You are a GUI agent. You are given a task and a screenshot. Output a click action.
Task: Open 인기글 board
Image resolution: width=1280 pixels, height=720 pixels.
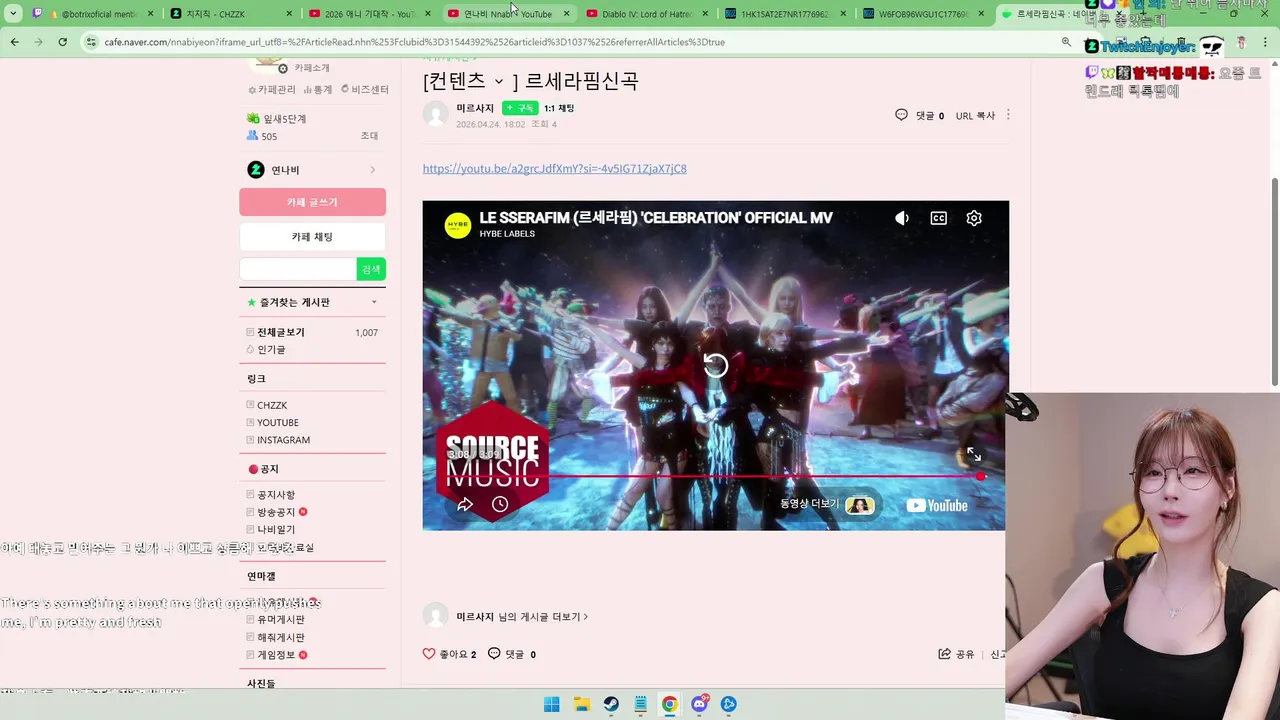(x=271, y=350)
